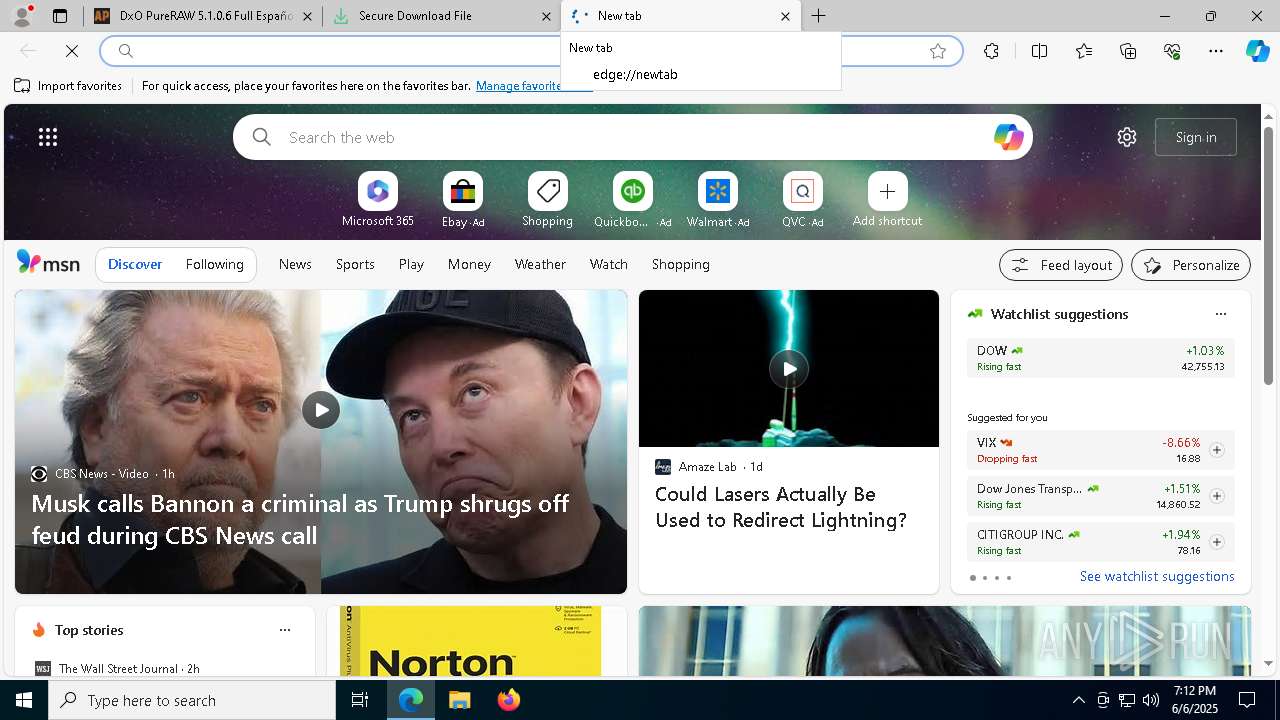Viewport: 1280px width, 720px height.
Task: Open page settings gear icon
Action: tap(1127, 137)
